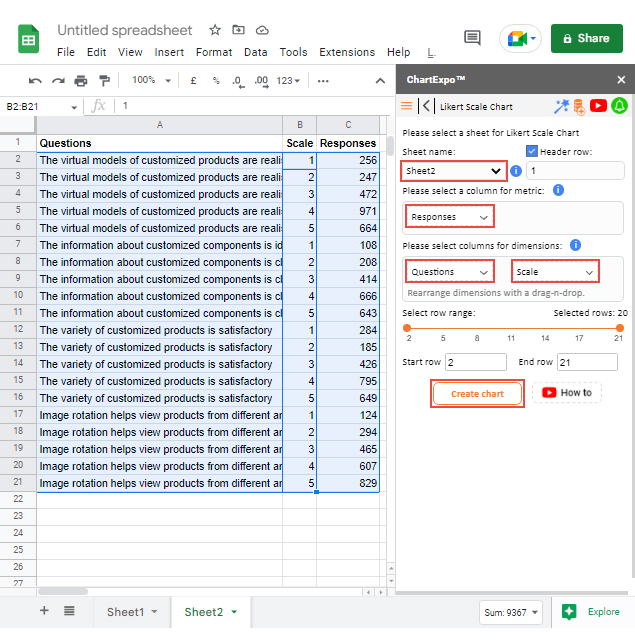Click the green notification bell icon
The width and height of the screenshot is (635, 642).
click(619, 106)
